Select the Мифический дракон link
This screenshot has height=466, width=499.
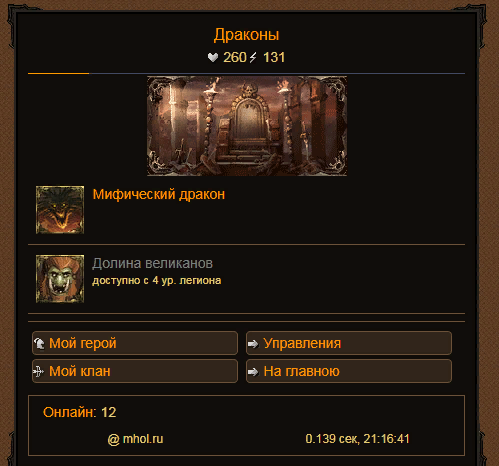coord(159,194)
